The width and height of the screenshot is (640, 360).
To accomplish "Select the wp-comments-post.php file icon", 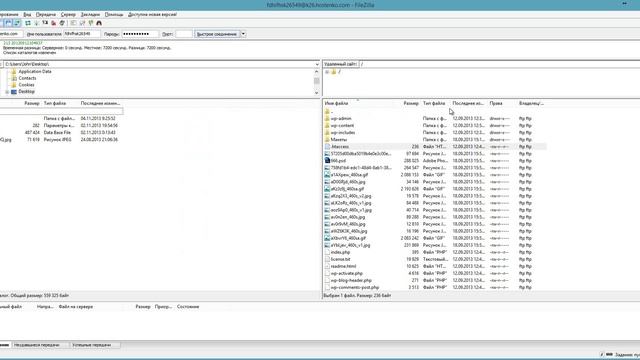I will coord(327,287).
